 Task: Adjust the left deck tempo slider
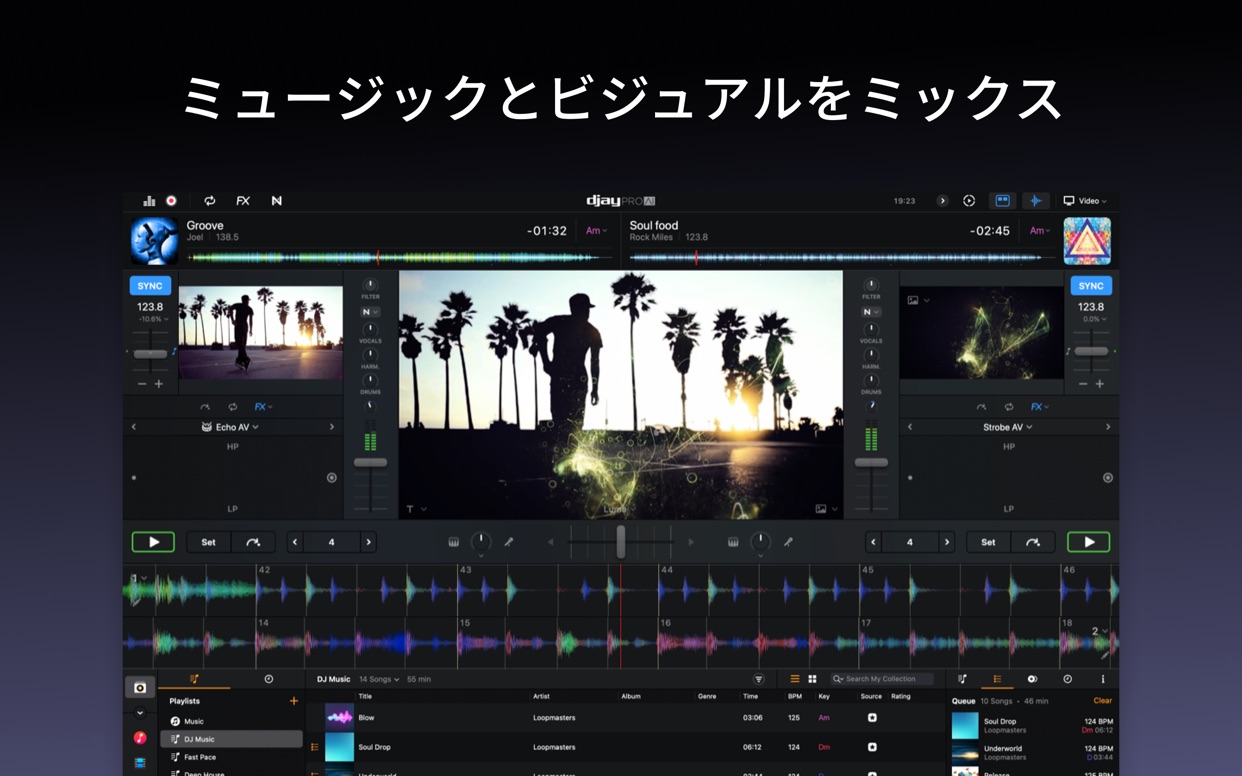148,352
